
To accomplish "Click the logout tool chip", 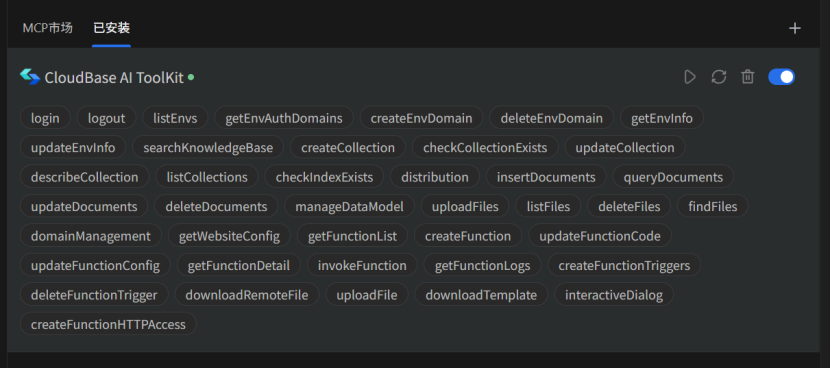I will tap(107, 118).
